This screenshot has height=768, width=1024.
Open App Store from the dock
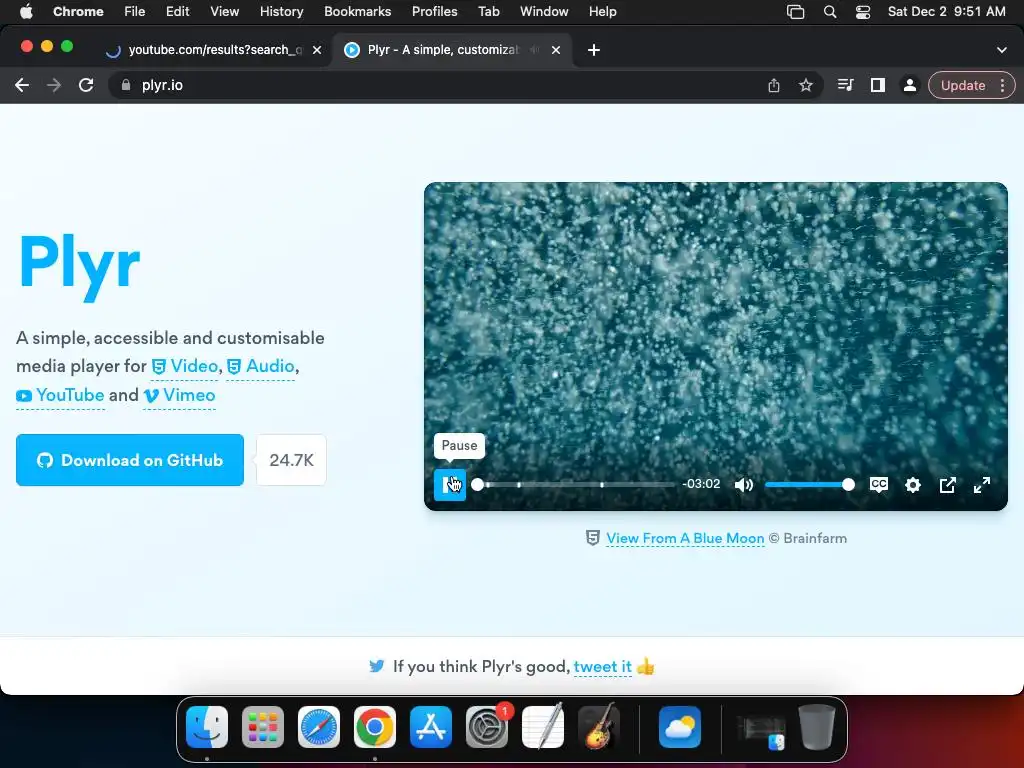point(431,727)
